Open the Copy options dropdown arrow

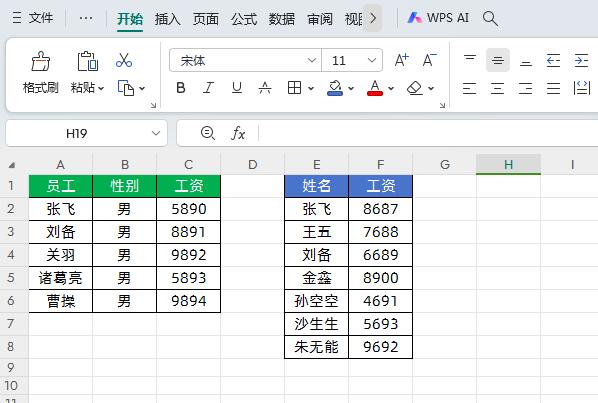[x=142, y=88]
